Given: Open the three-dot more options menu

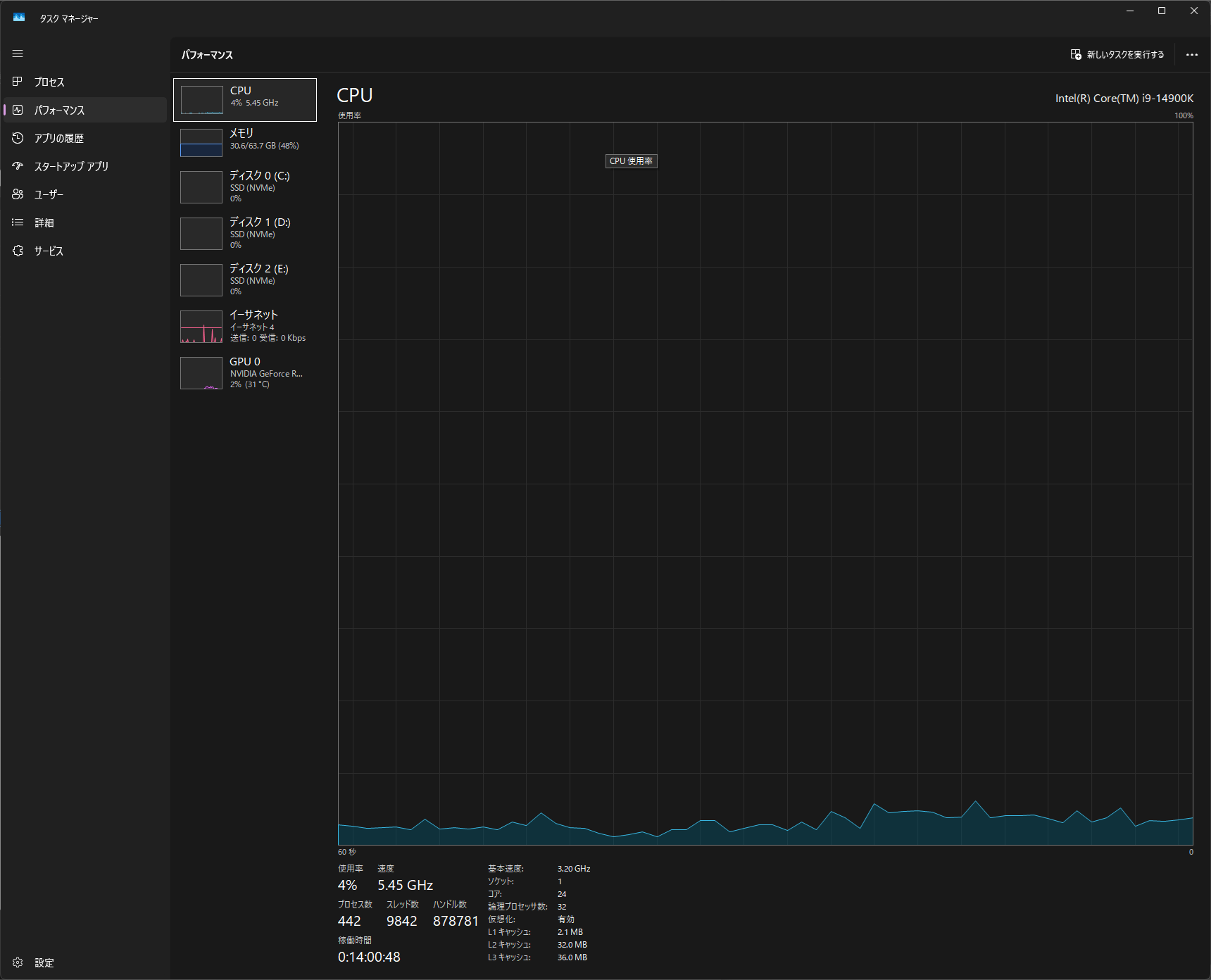Looking at the screenshot, I should click(x=1191, y=54).
